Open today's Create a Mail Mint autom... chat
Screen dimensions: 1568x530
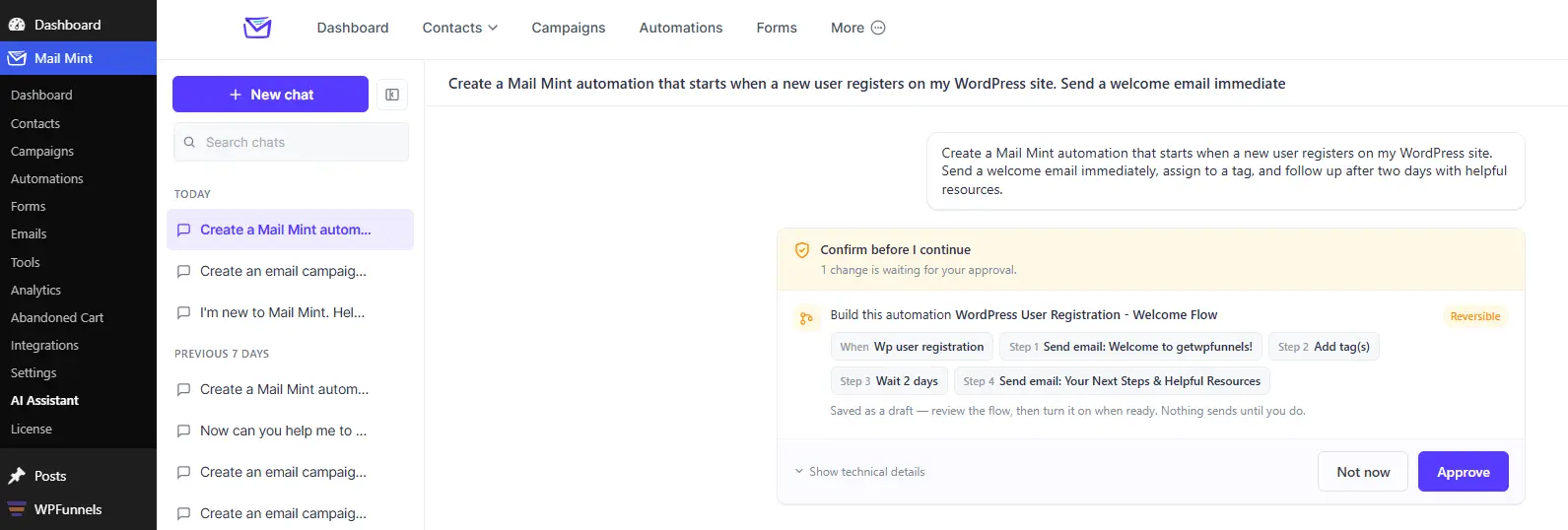[291, 230]
